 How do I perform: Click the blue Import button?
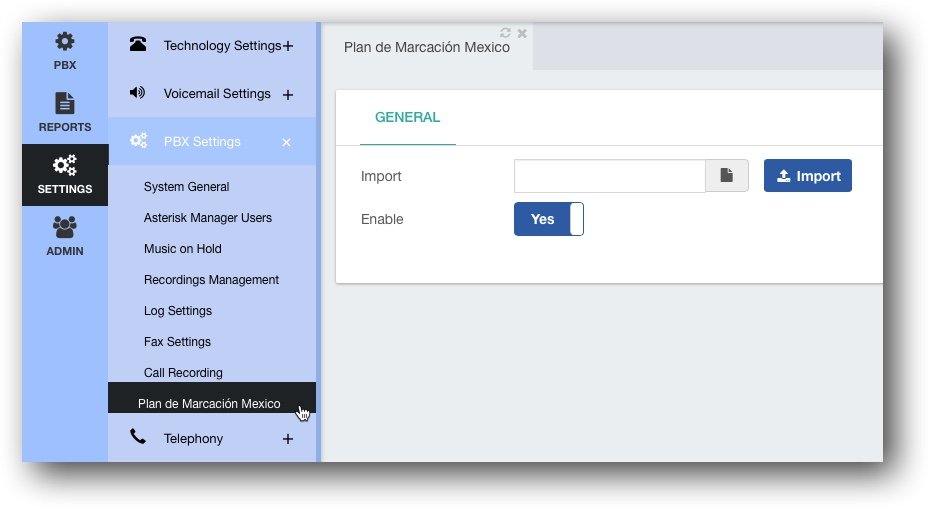808,175
